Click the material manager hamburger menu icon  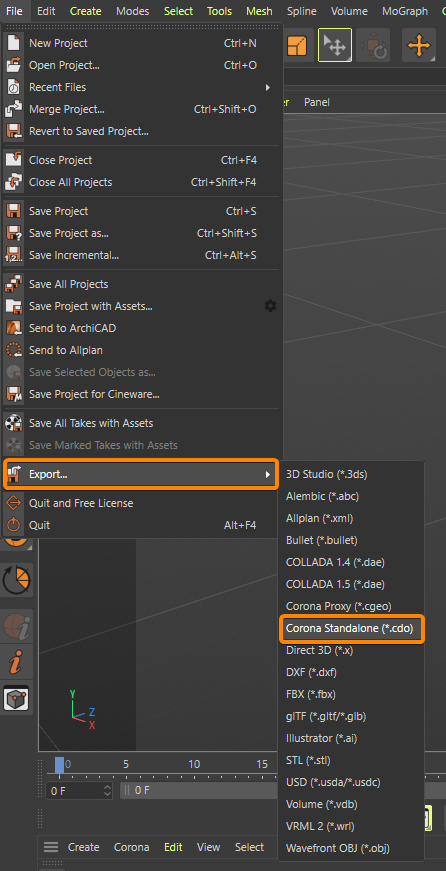[x=51, y=847]
